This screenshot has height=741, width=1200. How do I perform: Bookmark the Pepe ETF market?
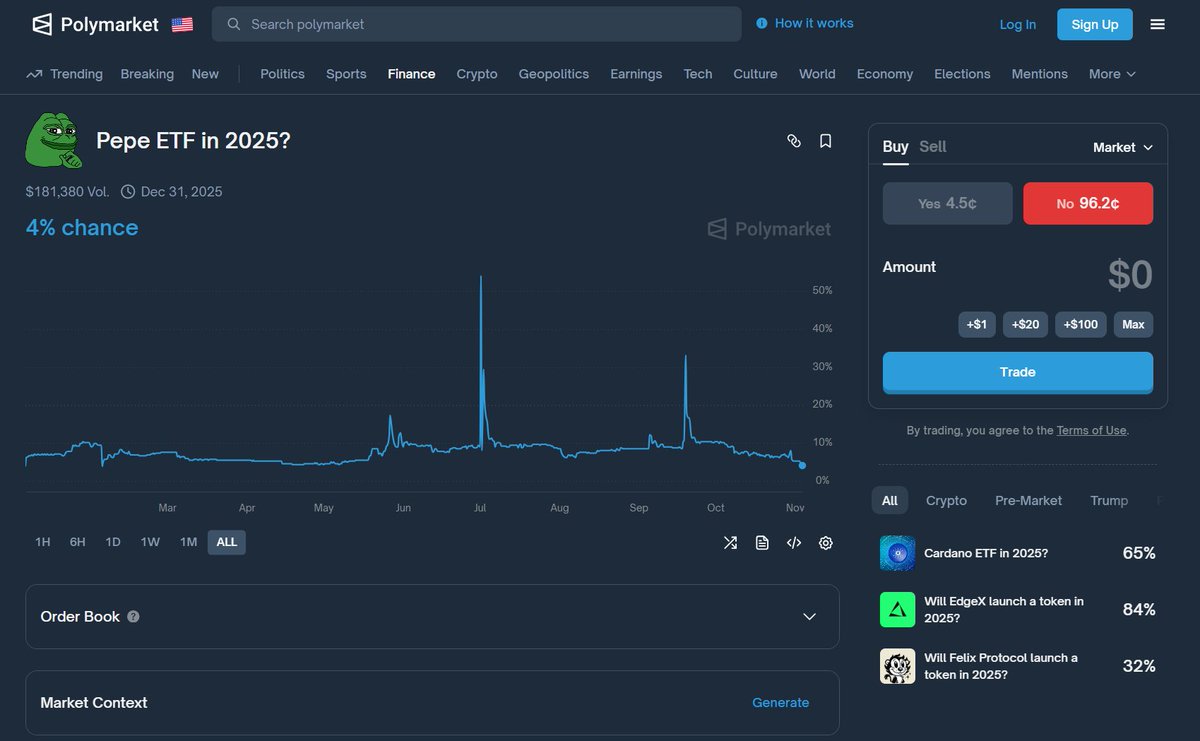(825, 141)
